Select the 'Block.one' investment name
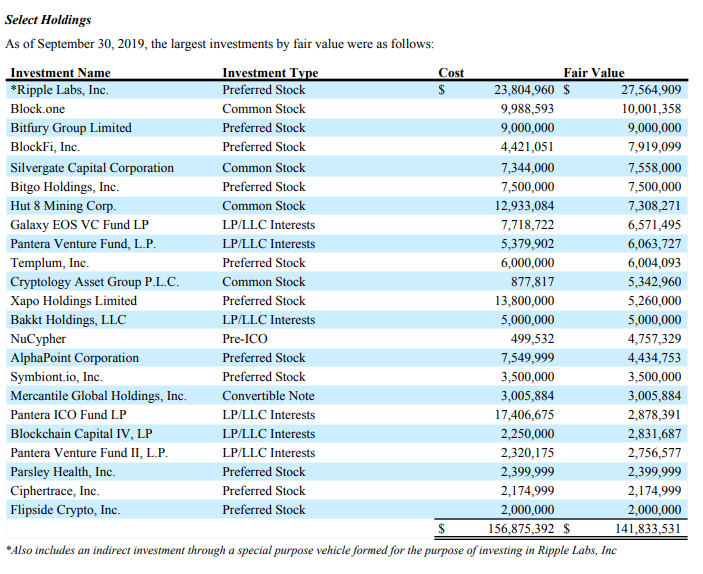Image resolution: width=703 pixels, height=574 pixels. coord(38,109)
